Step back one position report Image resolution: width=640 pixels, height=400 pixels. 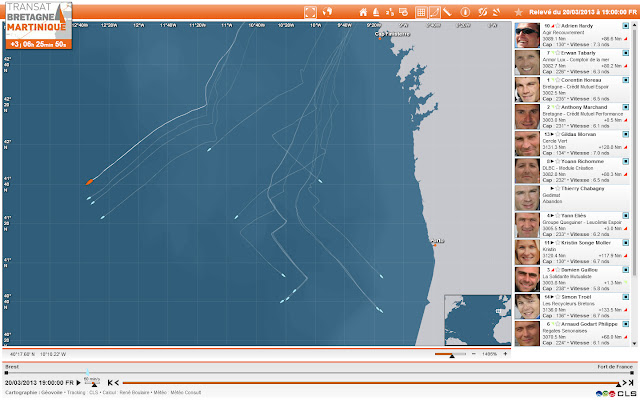(x=117, y=382)
